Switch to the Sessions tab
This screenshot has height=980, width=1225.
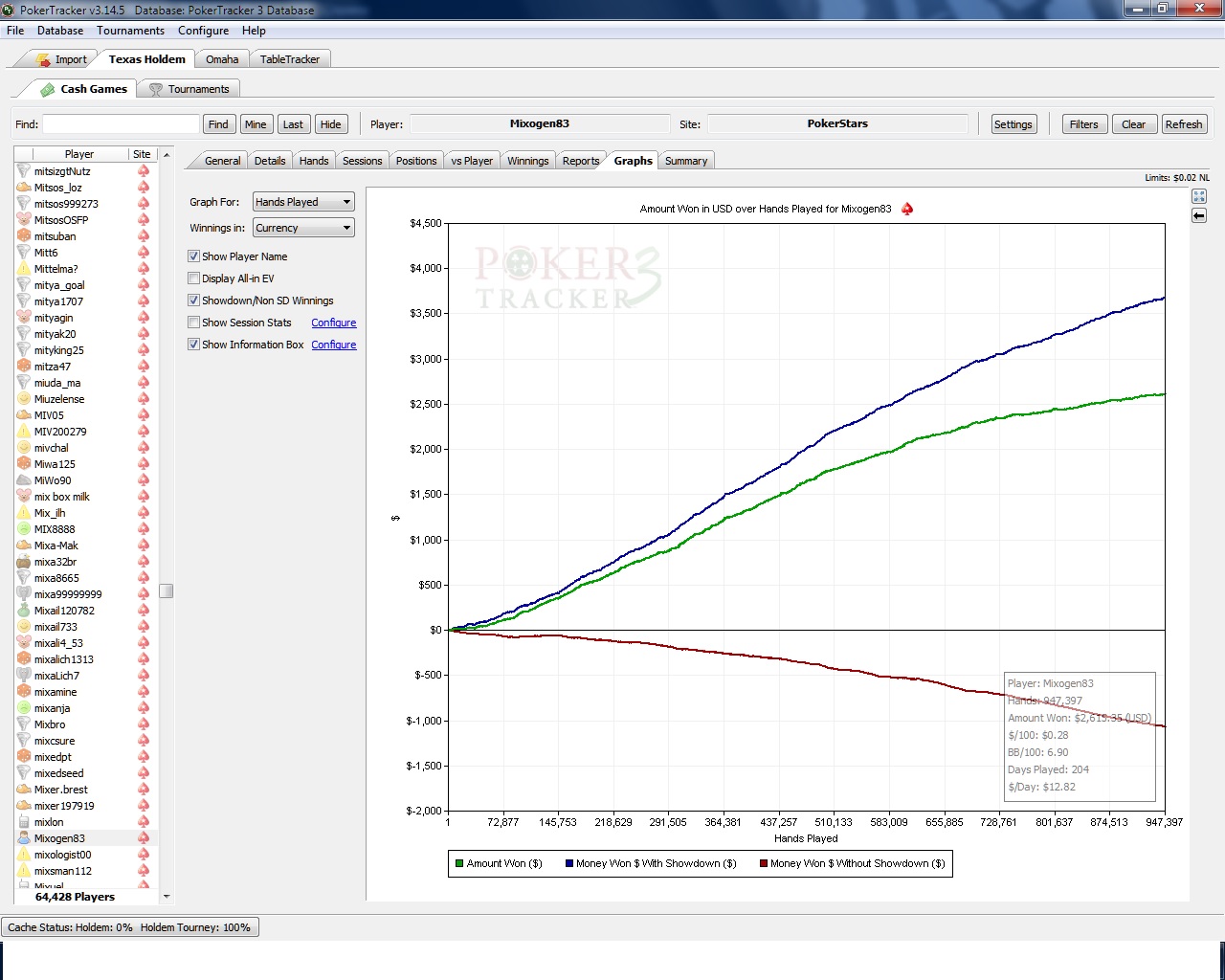tap(362, 161)
